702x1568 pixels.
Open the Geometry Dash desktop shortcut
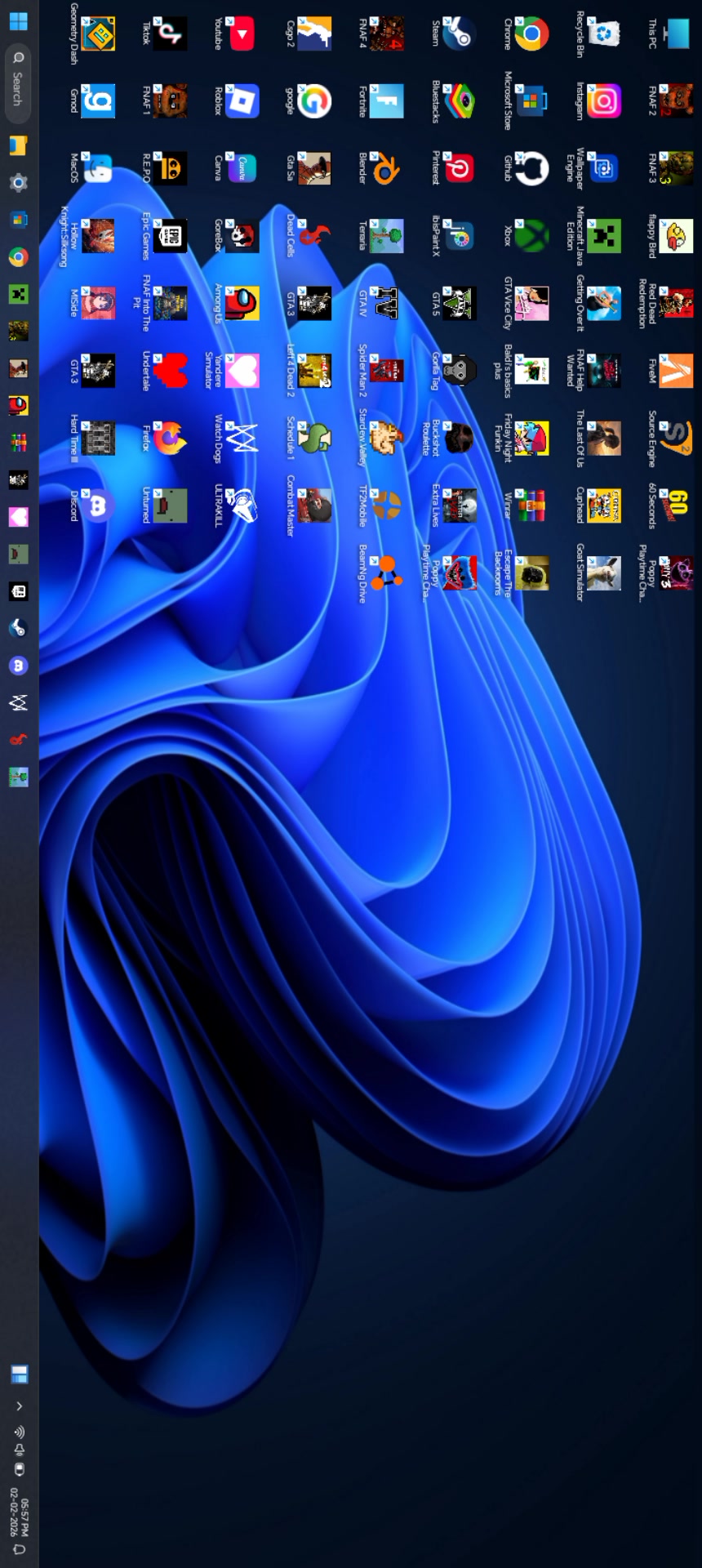point(98,33)
